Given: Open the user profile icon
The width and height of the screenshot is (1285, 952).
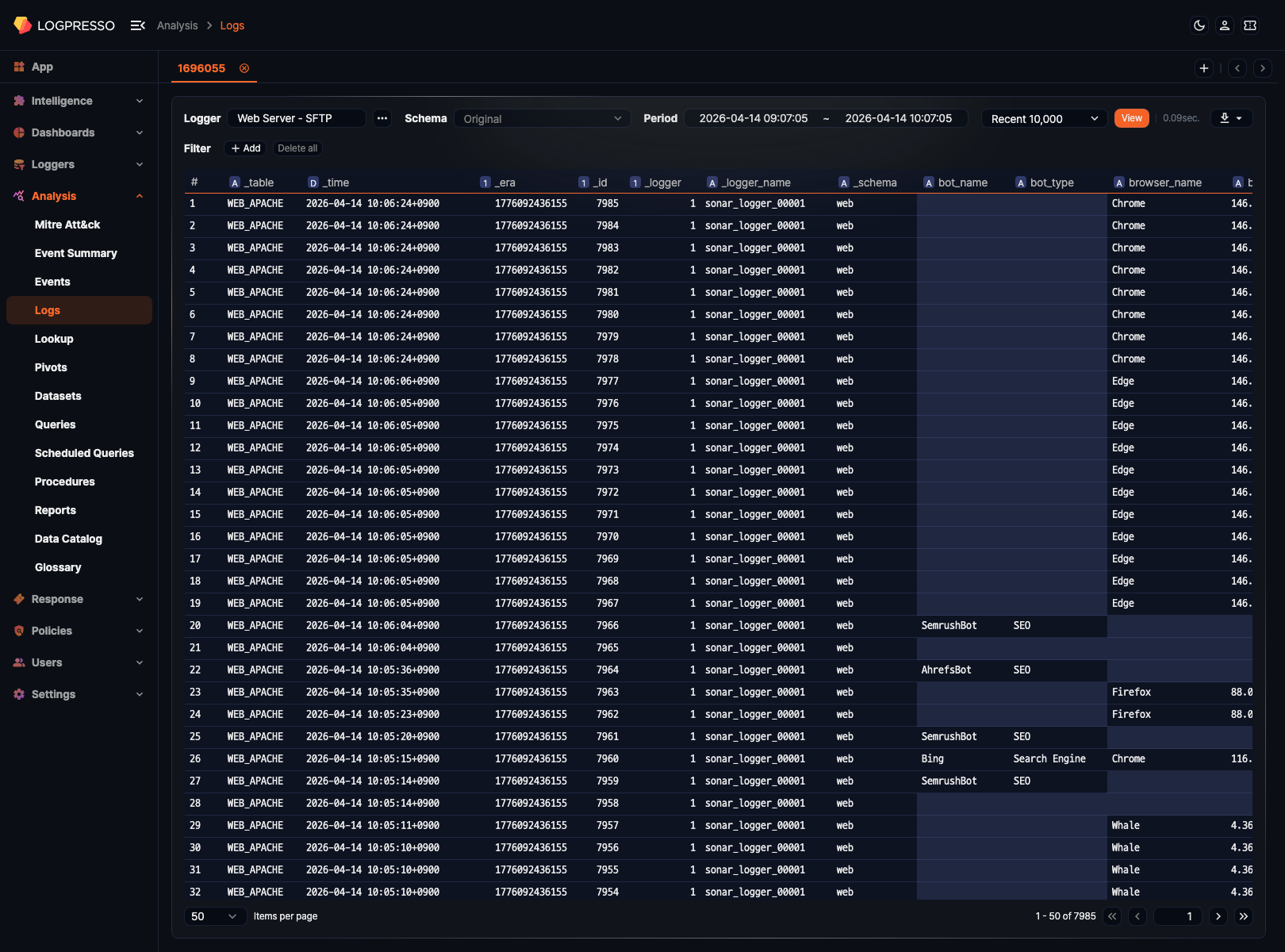Looking at the screenshot, I should 1224,25.
